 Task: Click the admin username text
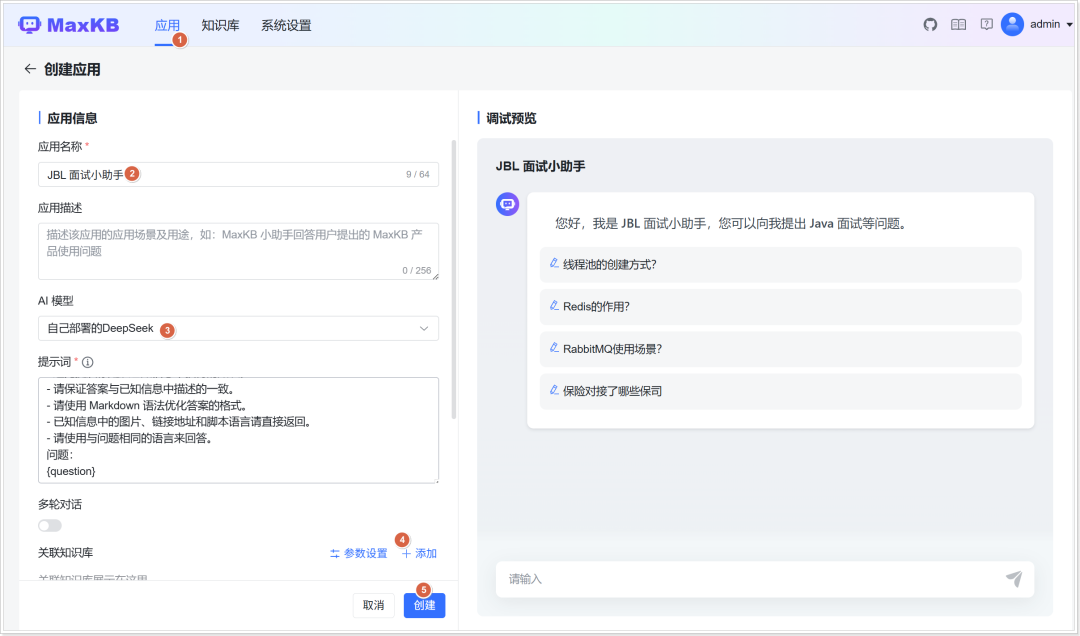(x=1045, y=25)
